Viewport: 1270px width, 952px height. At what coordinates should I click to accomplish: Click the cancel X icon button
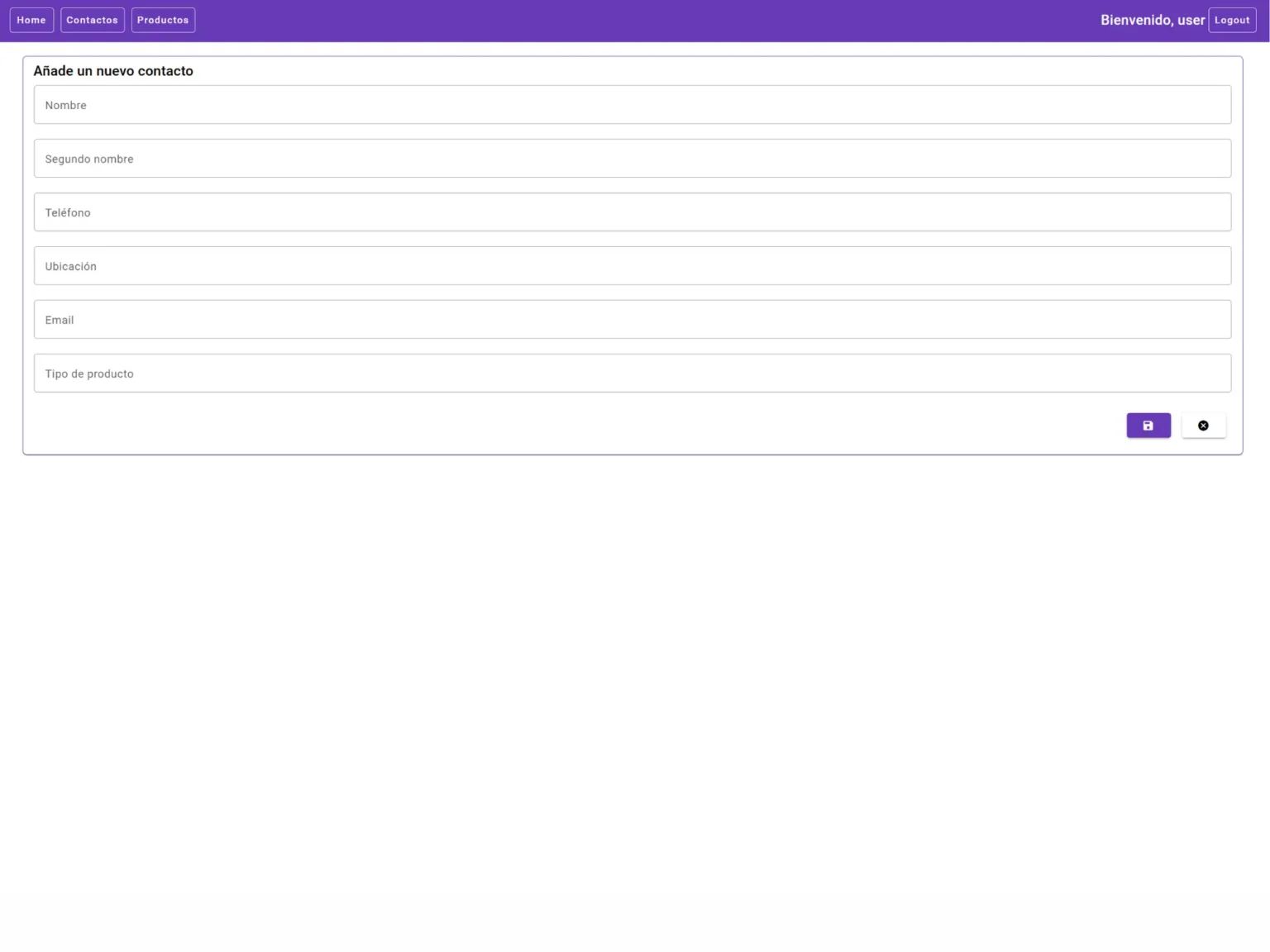(1203, 426)
